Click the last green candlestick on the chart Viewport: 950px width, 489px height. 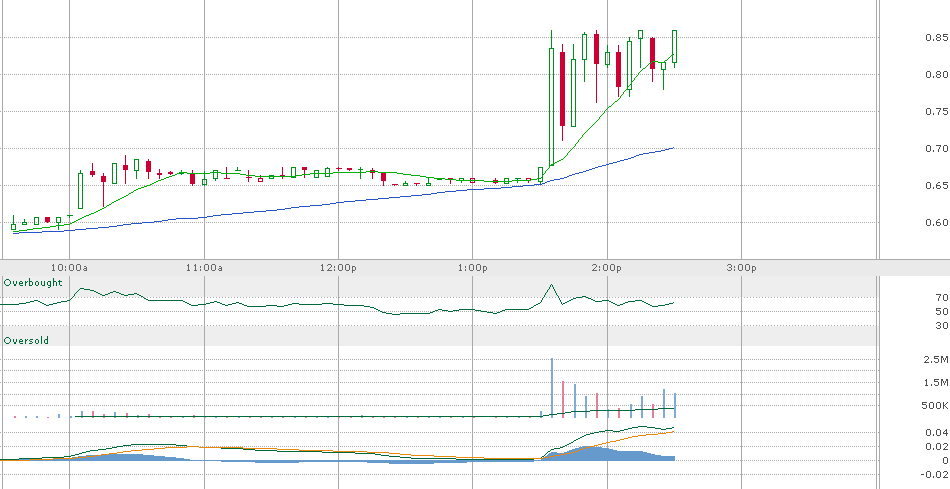pos(674,46)
